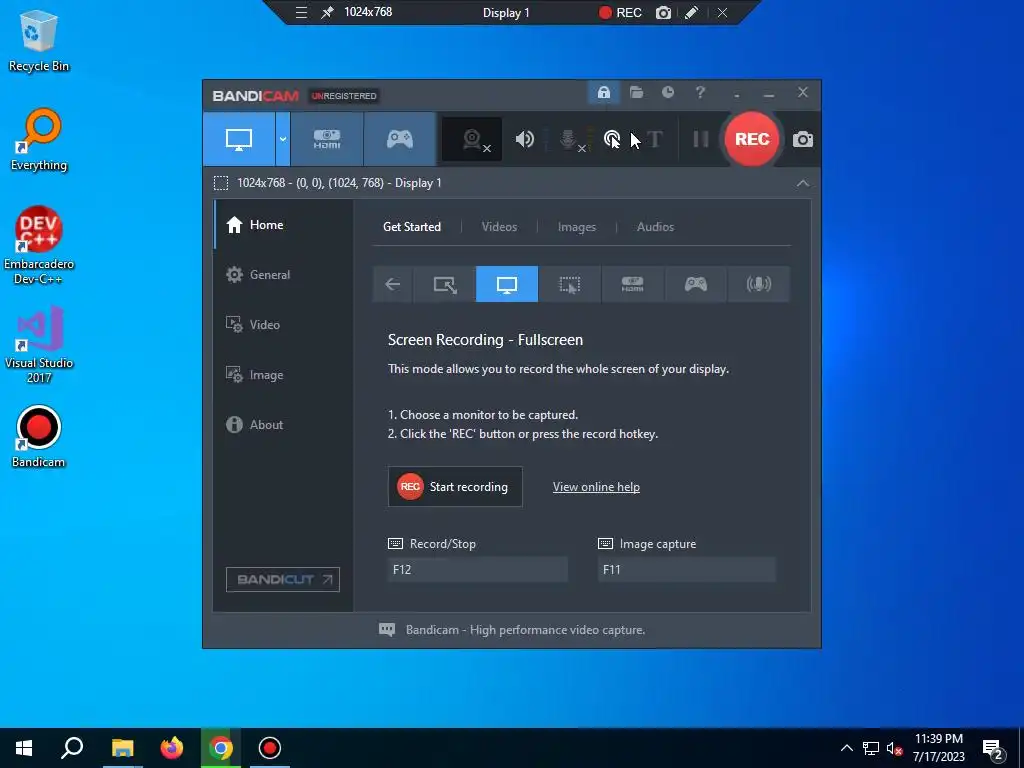Open Firefox from the taskbar
Viewport: 1024px width, 768px height.
click(x=172, y=748)
